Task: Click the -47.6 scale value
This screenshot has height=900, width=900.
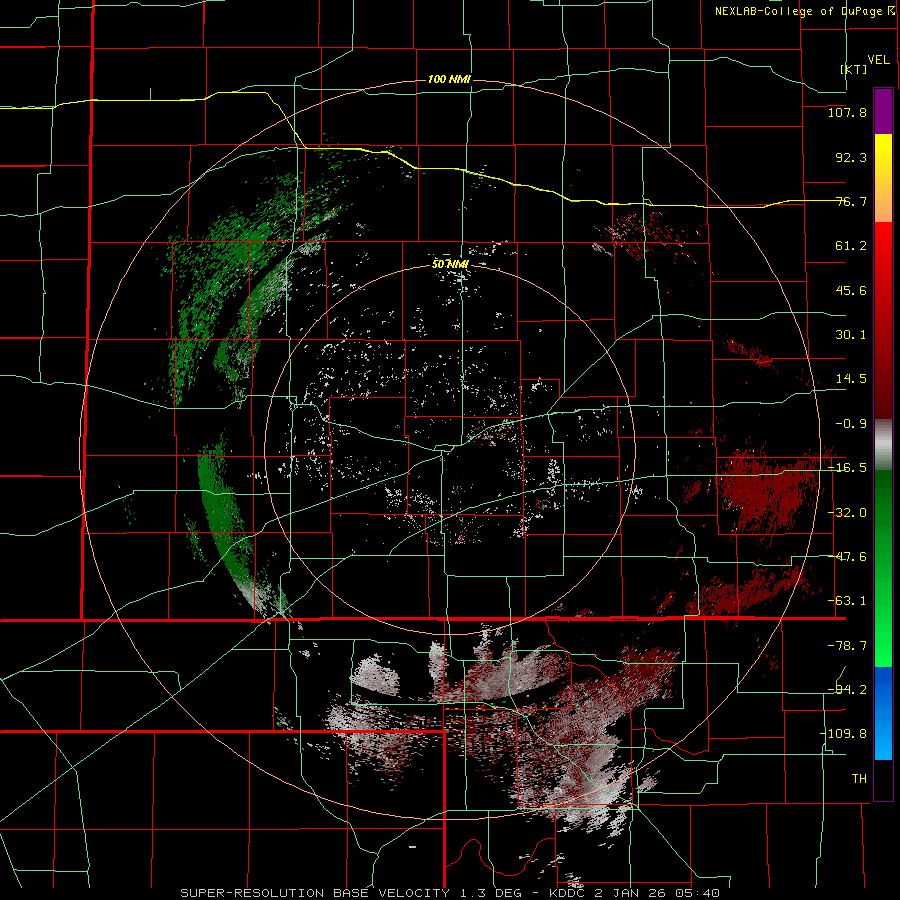Action: coord(847,557)
